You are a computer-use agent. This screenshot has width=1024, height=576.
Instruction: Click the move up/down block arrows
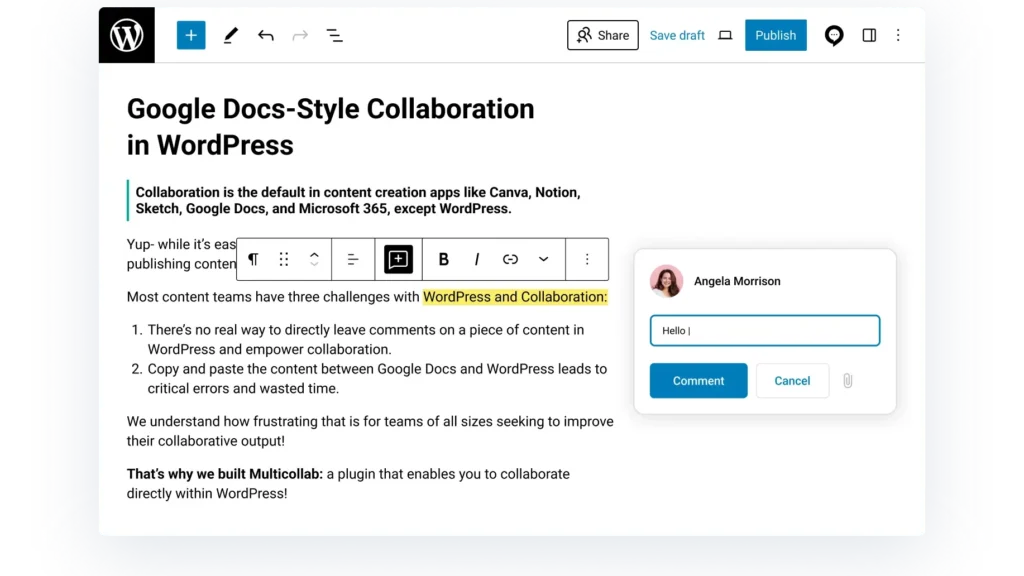[314, 259]
